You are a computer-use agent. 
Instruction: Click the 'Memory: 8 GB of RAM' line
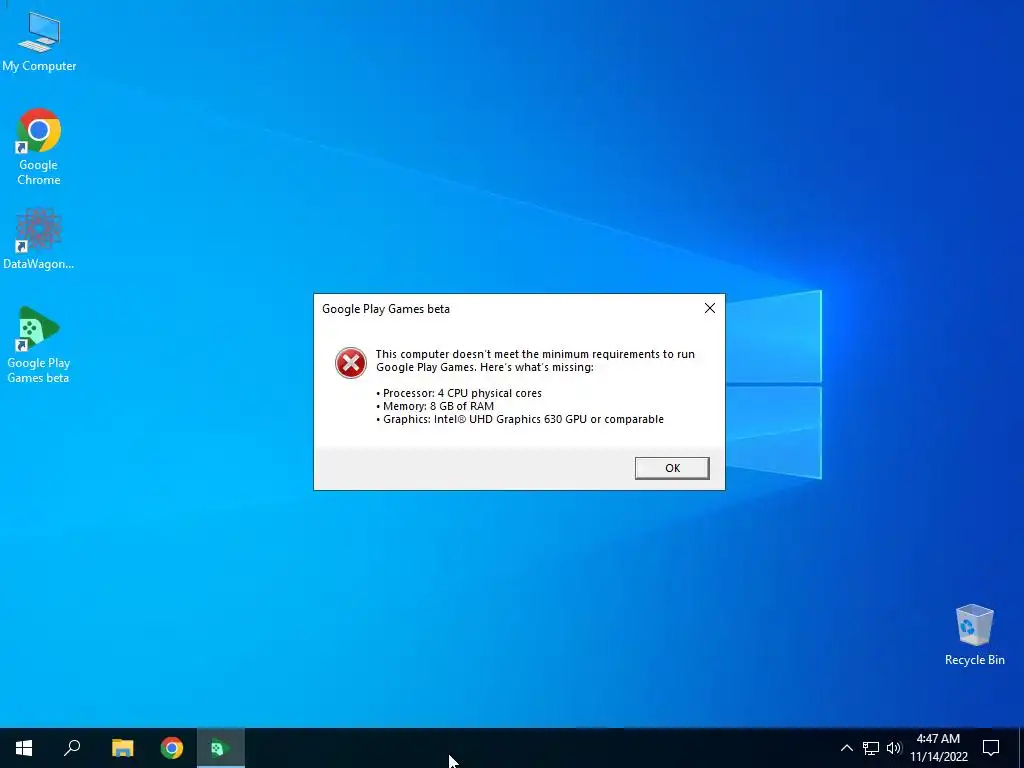435,406
